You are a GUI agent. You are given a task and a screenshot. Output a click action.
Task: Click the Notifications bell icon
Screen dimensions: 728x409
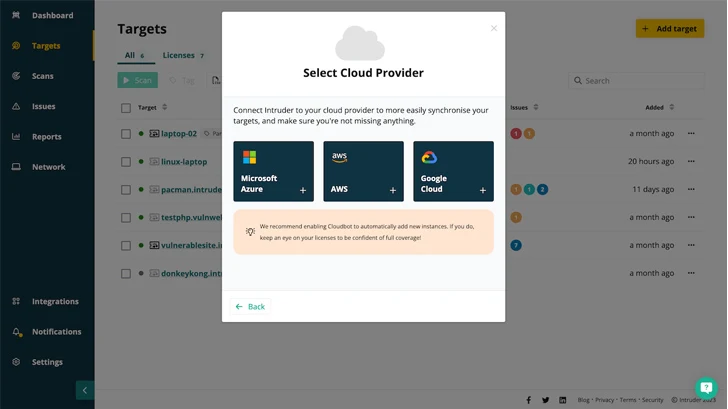coord(16,331)
